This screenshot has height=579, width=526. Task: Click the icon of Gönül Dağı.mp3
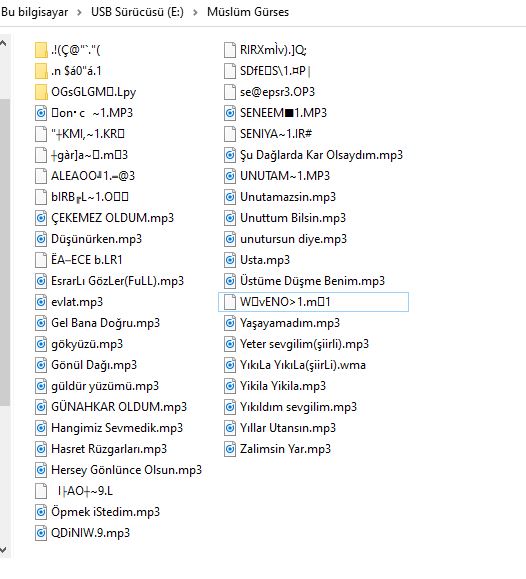tap(41, 365)
